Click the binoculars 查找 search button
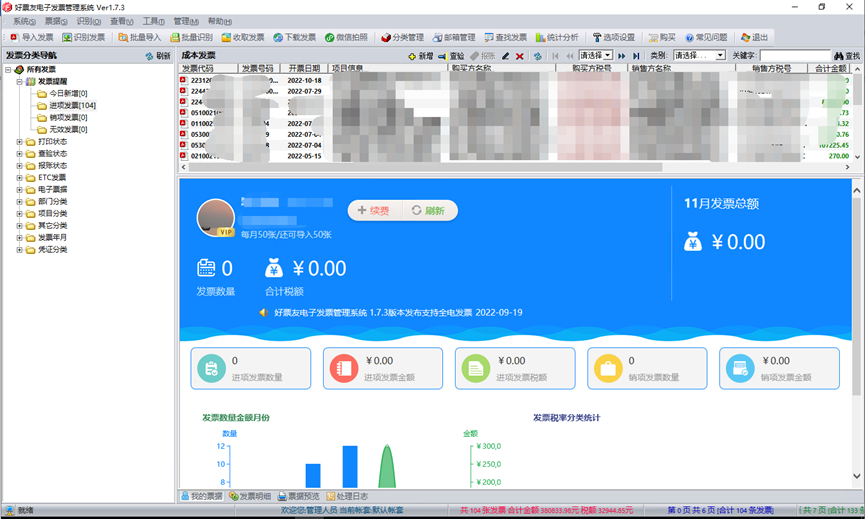Image resolution: width=865 pixels, height=519 pixels. click(x=847, y=56)
